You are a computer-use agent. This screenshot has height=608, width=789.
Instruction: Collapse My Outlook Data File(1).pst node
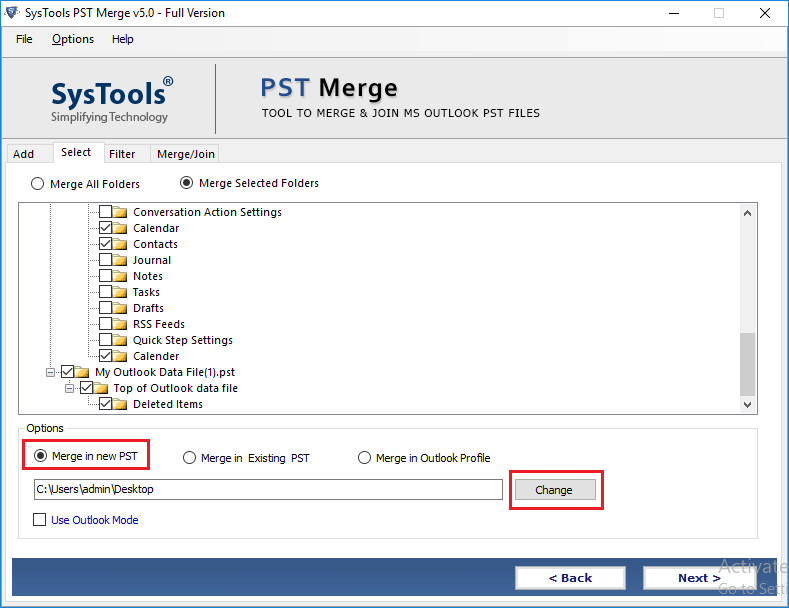[50, 372]
